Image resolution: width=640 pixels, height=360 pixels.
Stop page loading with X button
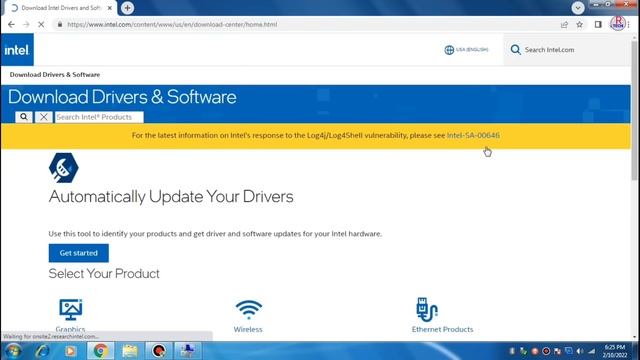[x=41, y=24]
